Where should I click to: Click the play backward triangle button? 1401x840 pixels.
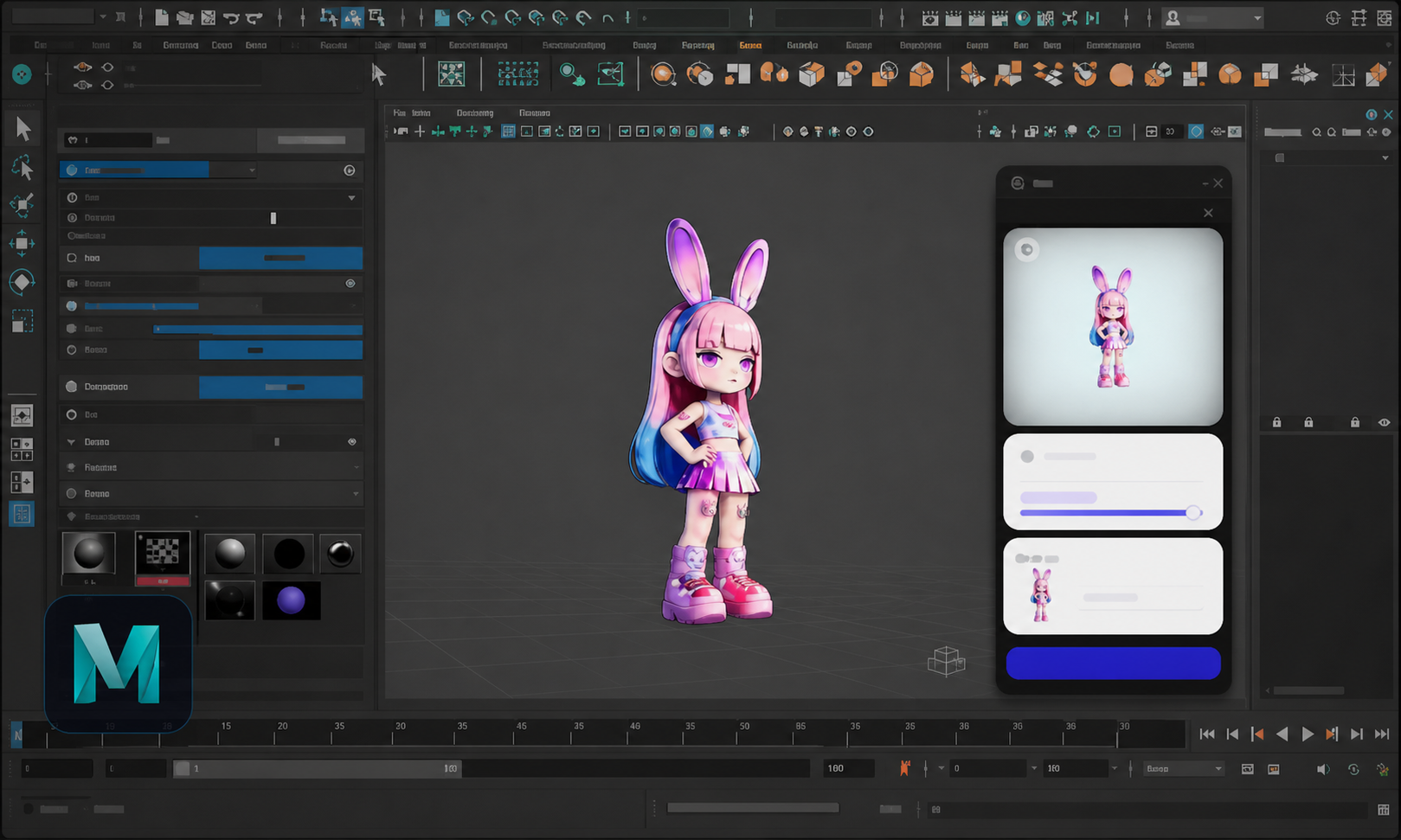[x=1282, y=734]
